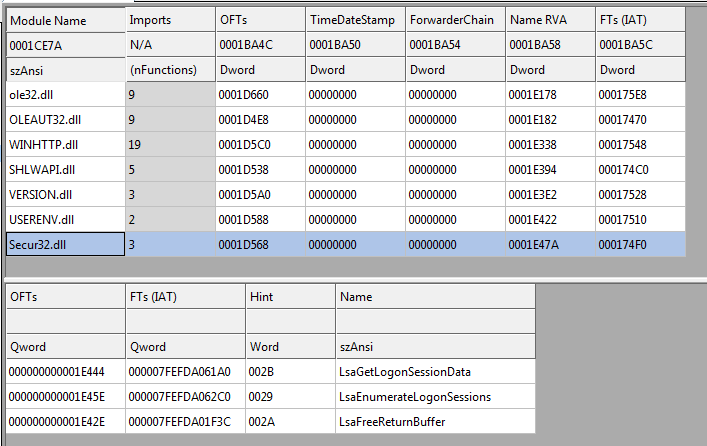
Task: Pick the USERENV.dll module row
Action: [x=346, y=220]
